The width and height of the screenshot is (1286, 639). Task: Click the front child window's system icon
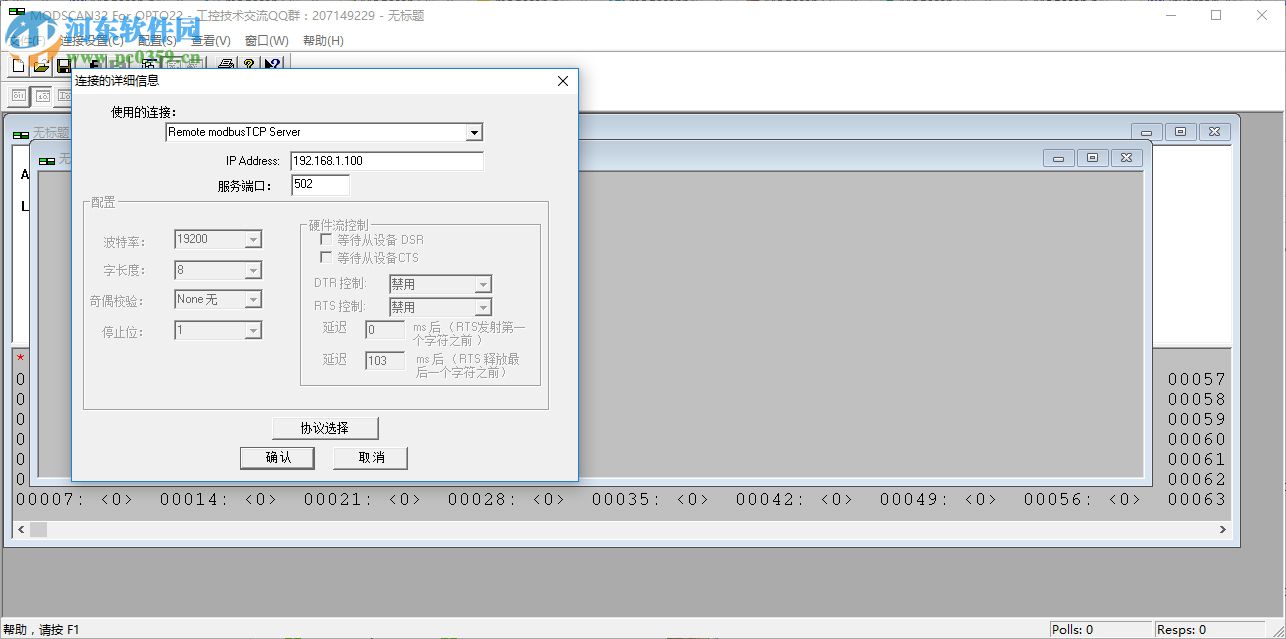46,159
